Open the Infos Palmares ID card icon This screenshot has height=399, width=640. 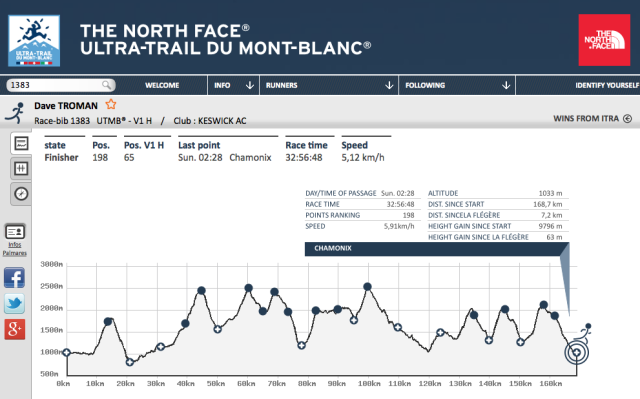pos(15,231)
